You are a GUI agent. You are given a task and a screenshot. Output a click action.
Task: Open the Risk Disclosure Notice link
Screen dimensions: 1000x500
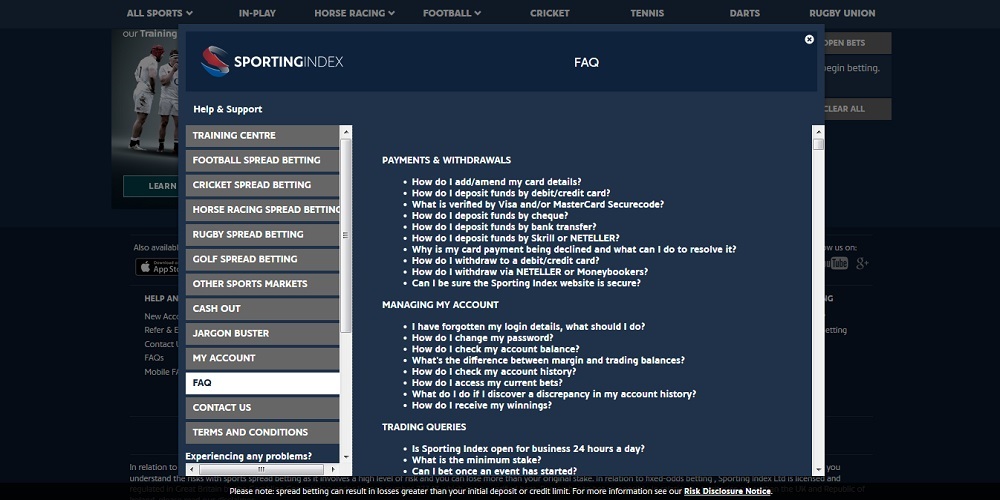click(x=728, y=491)
